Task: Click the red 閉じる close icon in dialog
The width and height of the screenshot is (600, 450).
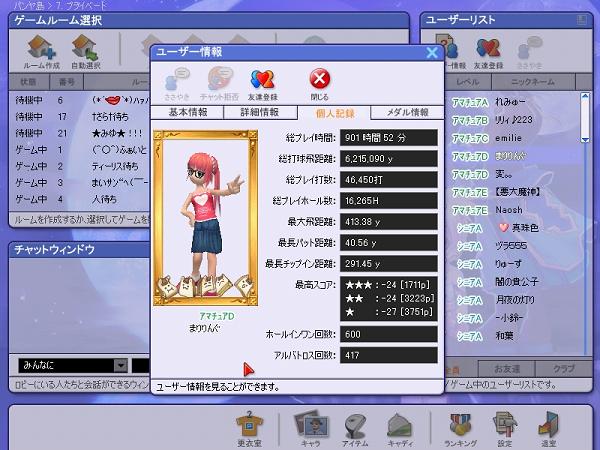Action: (x=320, y=85)
